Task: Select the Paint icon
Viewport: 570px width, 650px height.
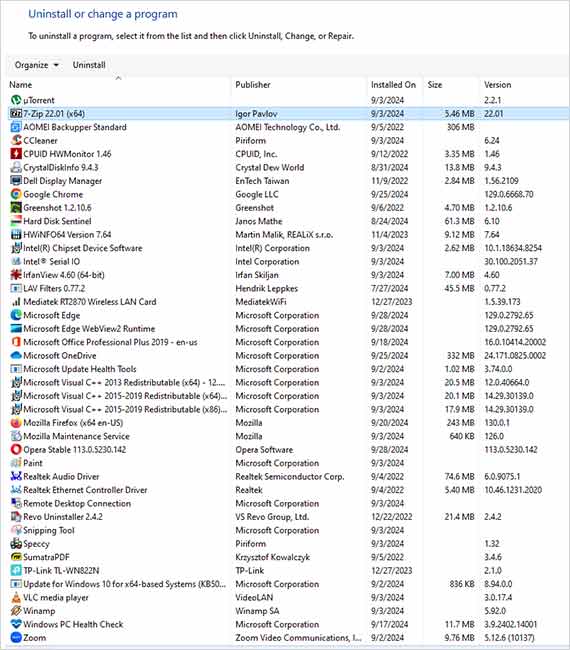Action: coord(16,463)
